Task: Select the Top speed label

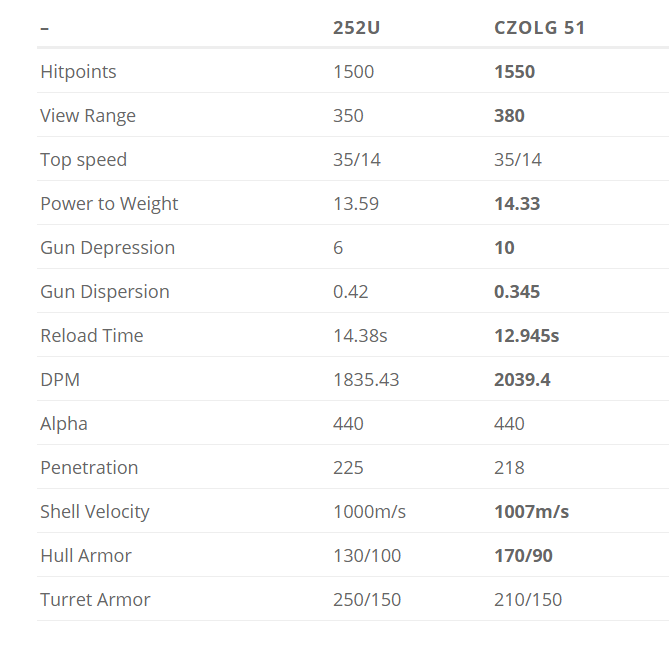Action: point(84,160)
